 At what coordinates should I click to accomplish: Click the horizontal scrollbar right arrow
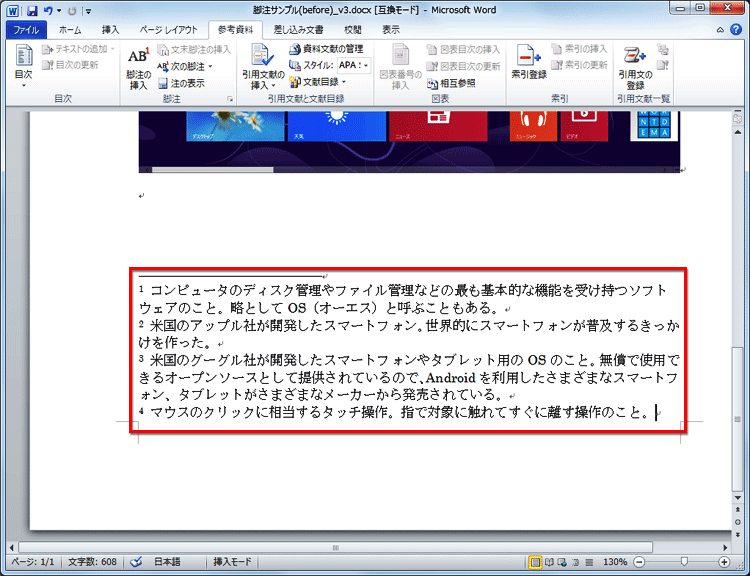[725, 547]
